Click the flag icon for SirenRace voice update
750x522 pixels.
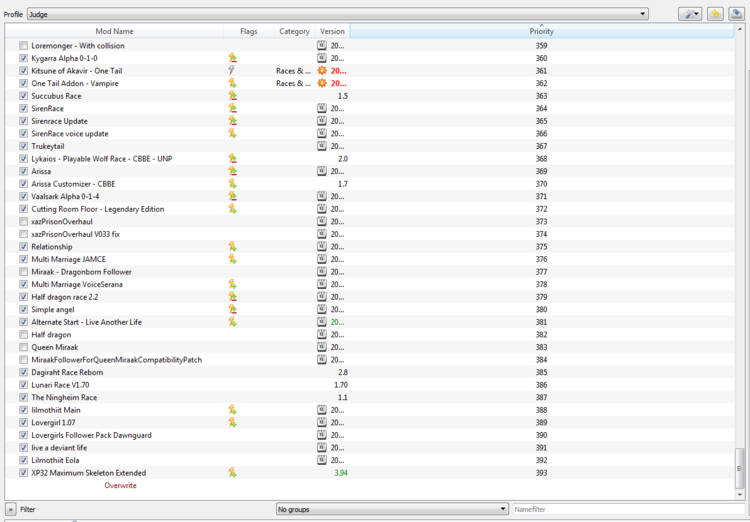pos(232,133)
